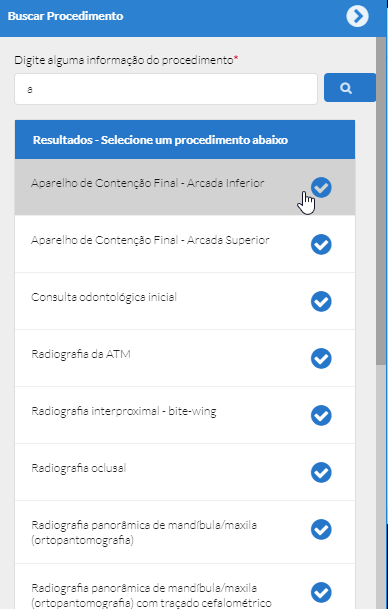The width and height of the screenshot is (388, 609).
Task: Choose the Consulta odontológica inicial row
Action: pos(185,301)
